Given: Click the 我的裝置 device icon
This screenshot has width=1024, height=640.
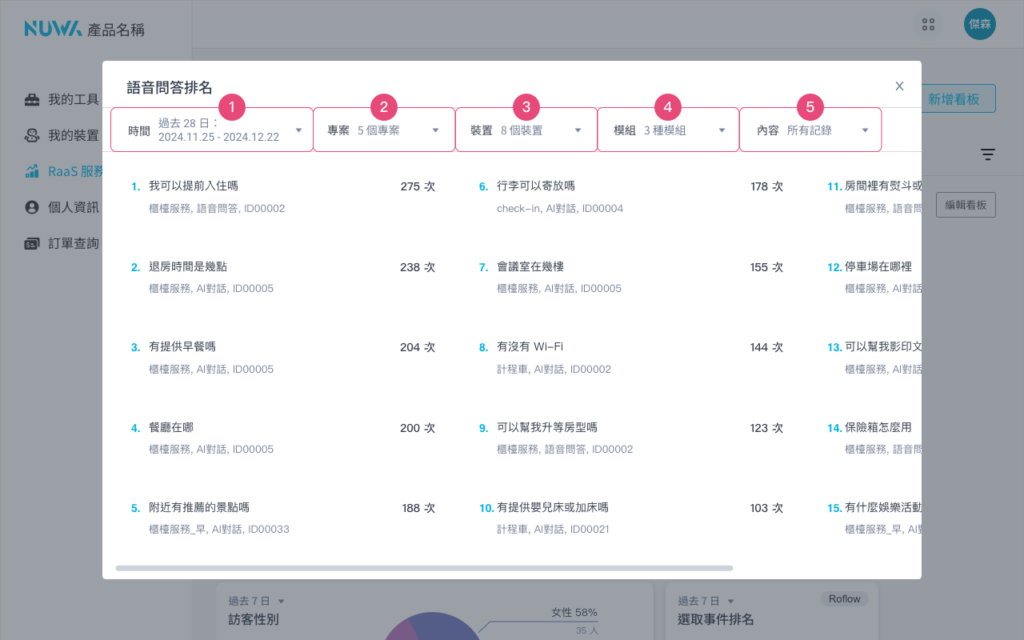Looking at the screenshot, I should [x=32, y=136].
